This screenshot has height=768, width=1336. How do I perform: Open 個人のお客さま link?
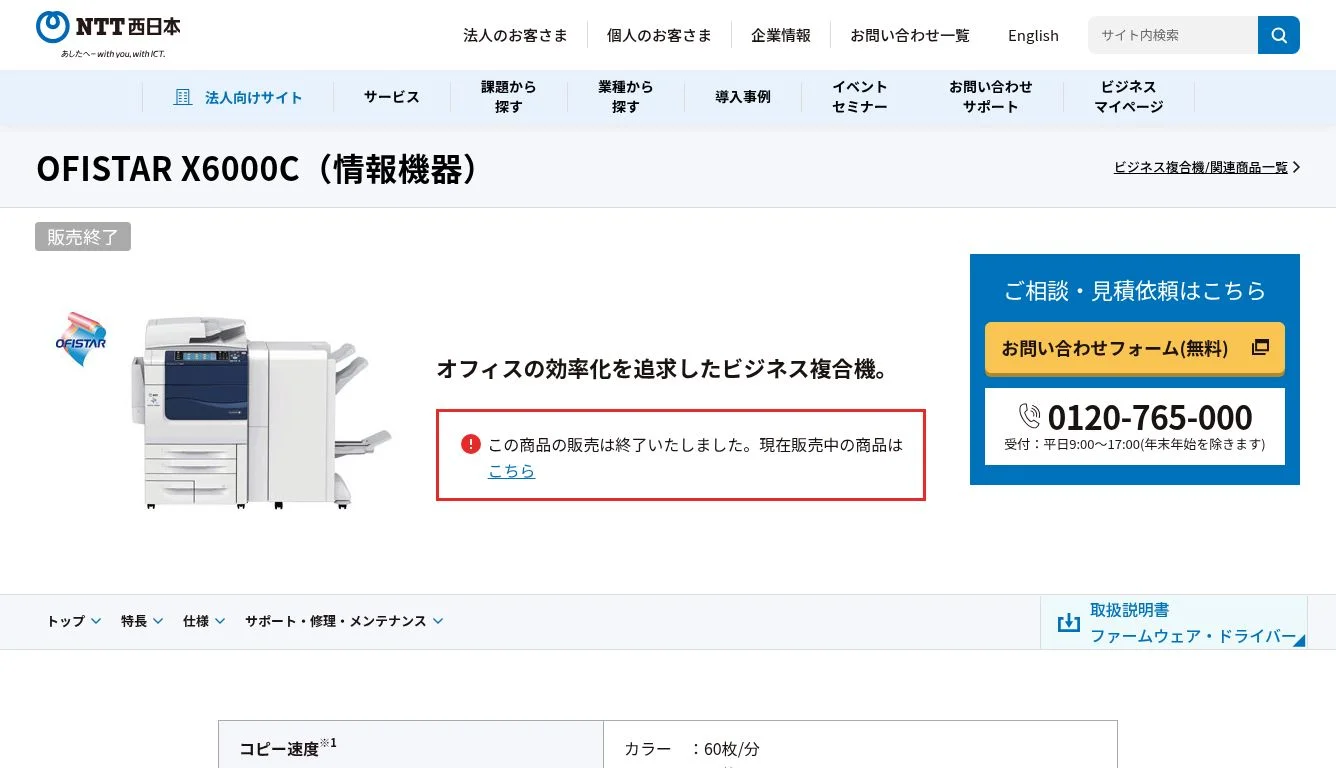pos(659,35)
